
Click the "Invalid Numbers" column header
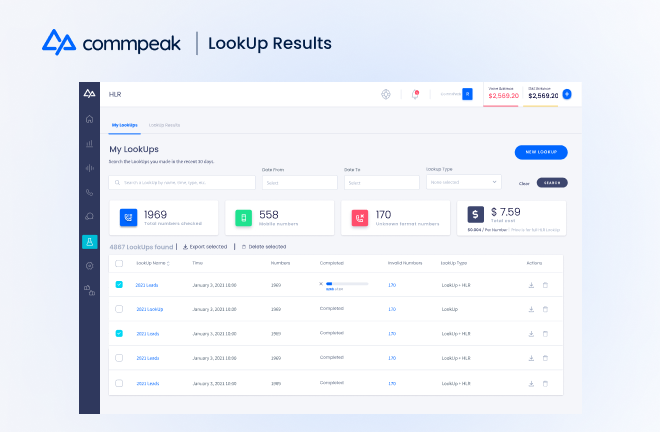405,263
